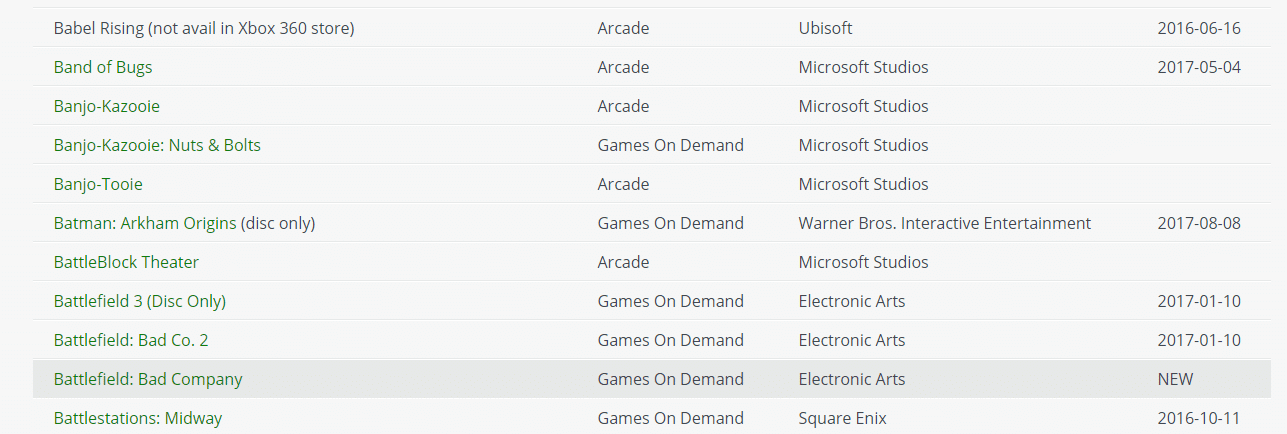The image size is (1287, 434).
Task: Click Warner Bros. Interactive Entertainment publisher cell
Action: [944, 223]
